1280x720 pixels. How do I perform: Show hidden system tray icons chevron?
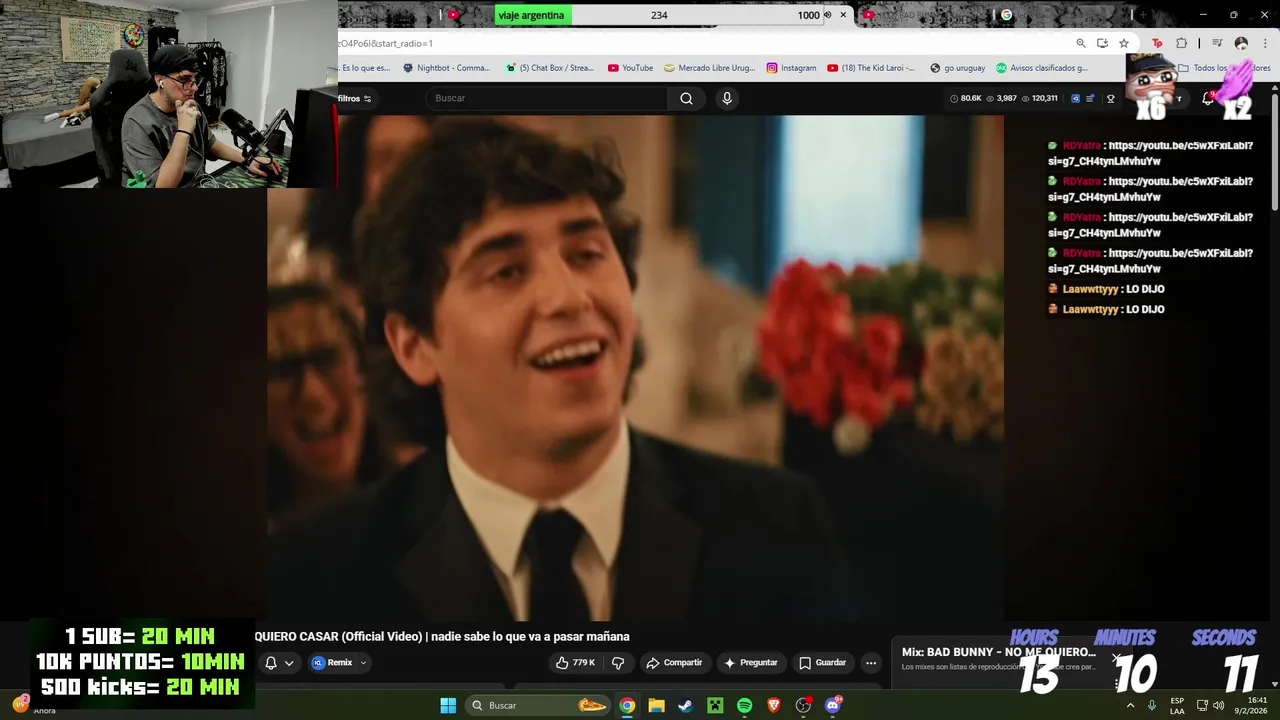1131,705
